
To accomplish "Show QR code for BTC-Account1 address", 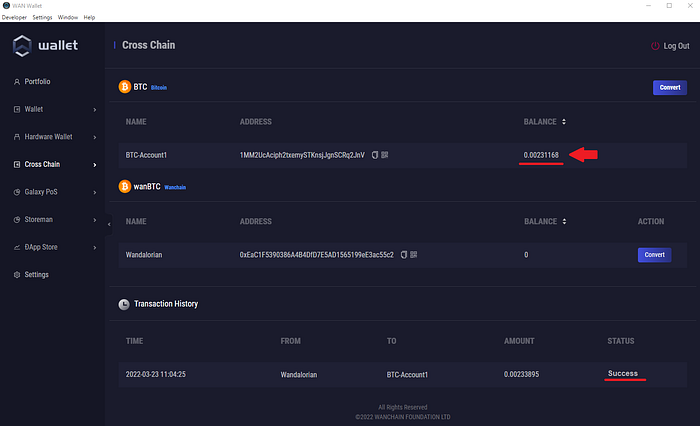I will tap(385, 155).
